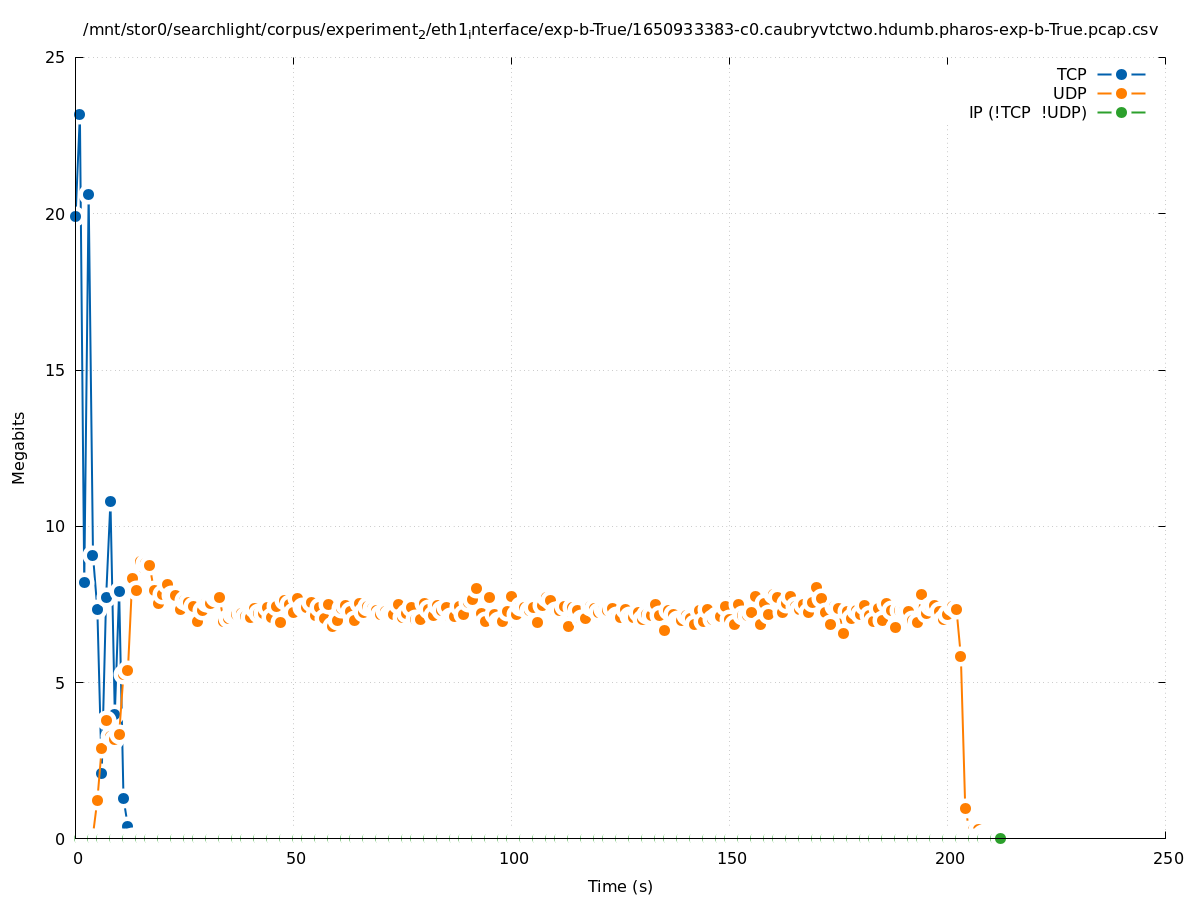Click the green data point on x-axis
This screenshot has height=900, width=1197.
click(1000, 838)
